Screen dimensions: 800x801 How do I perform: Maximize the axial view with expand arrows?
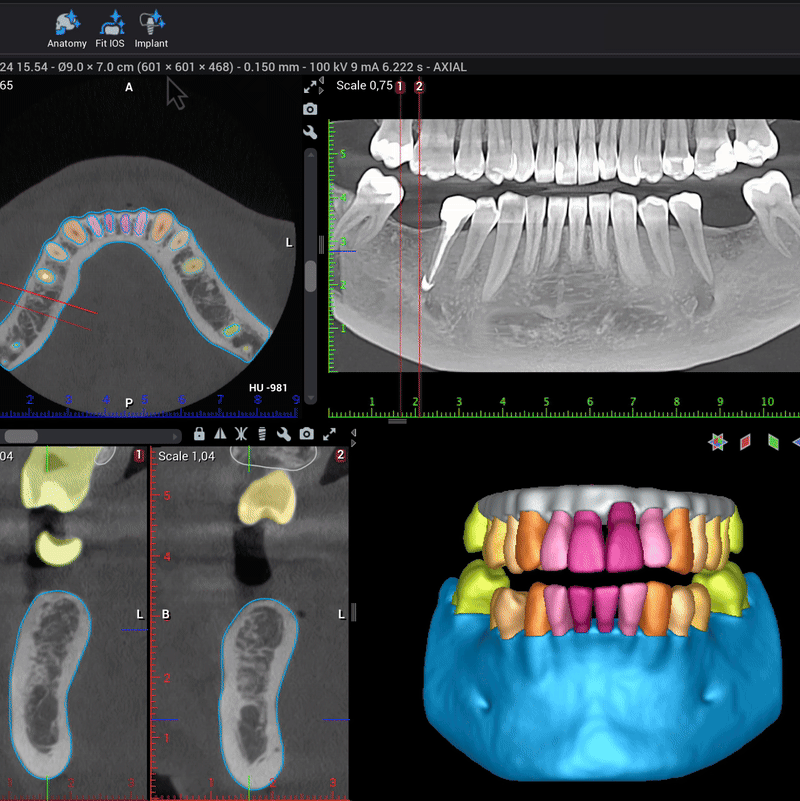click(310, 87)
